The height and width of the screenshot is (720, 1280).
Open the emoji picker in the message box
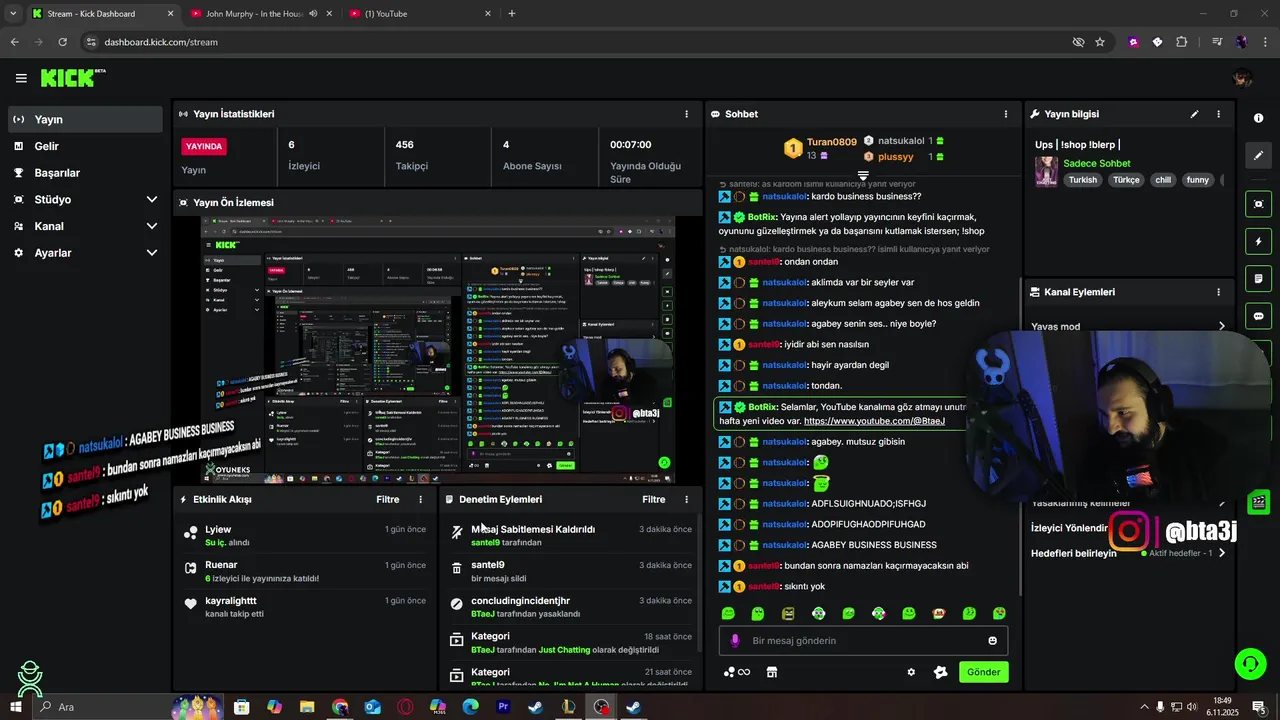coord(992,641)
